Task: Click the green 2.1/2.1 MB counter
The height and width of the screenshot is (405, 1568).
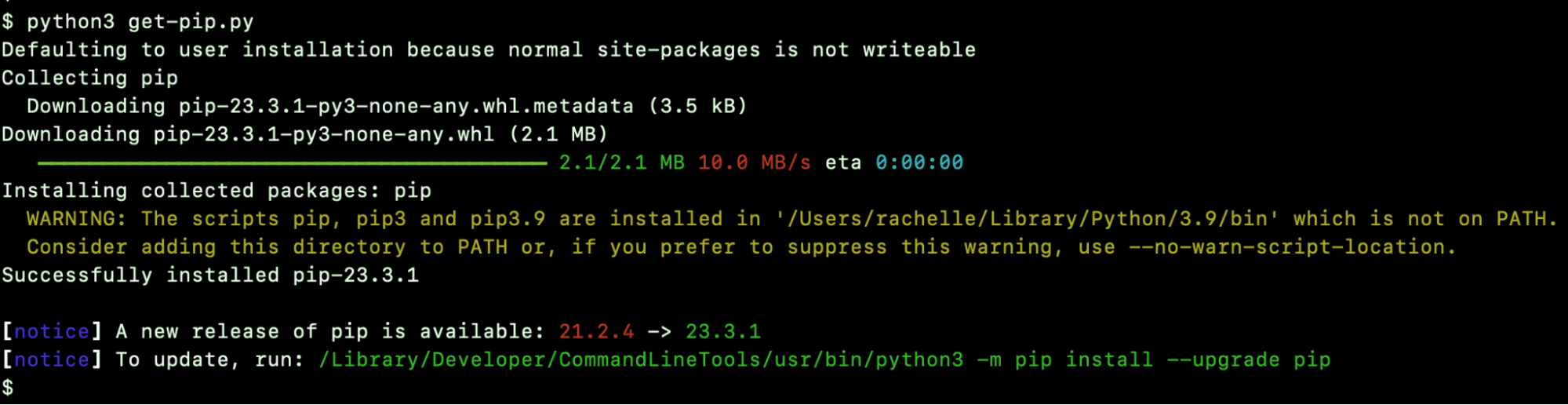Action: point(622,163)
